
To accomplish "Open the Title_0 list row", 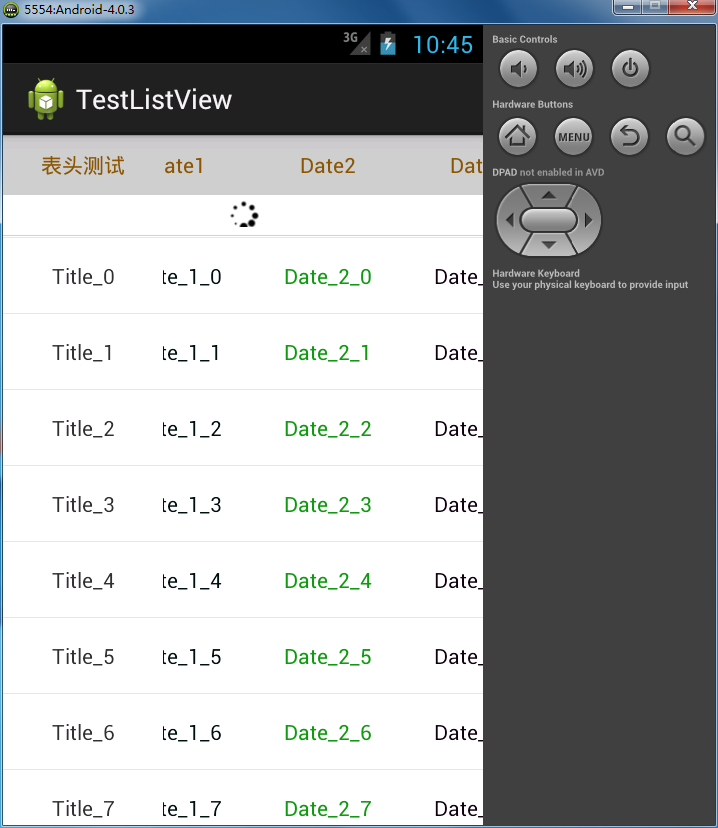I will 243,276.
